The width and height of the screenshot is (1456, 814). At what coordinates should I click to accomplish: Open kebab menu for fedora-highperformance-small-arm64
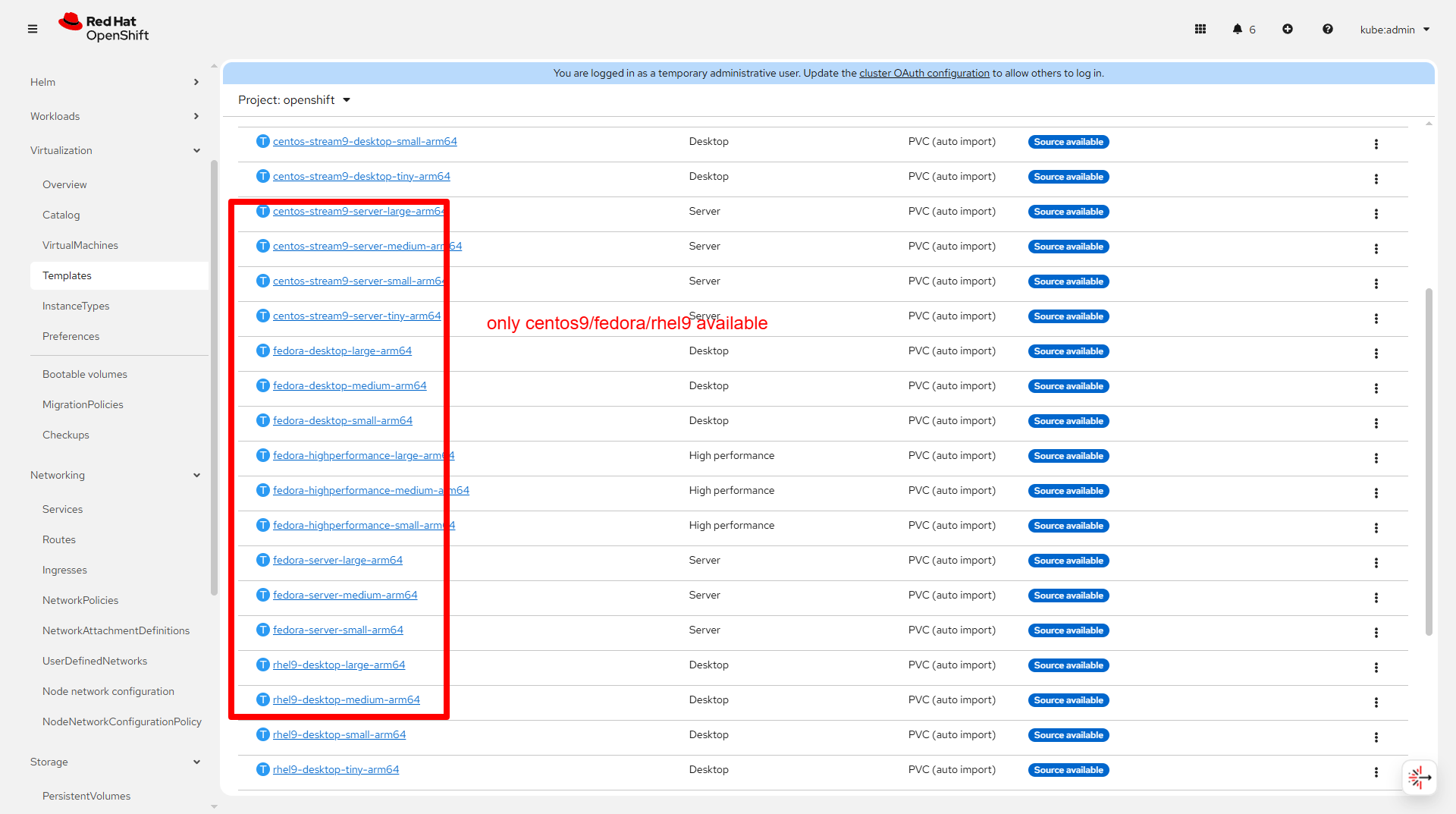[1376, 528]
